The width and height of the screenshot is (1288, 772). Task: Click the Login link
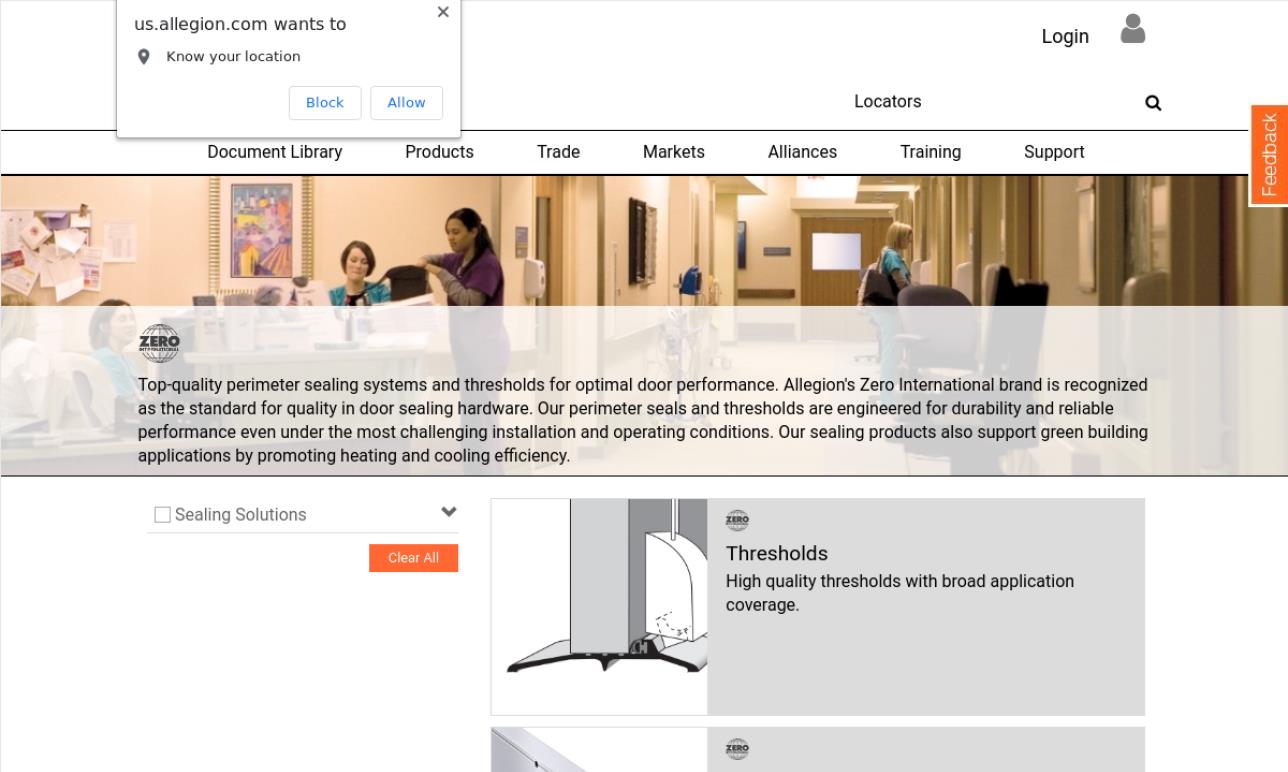pyautogui.click(x=1064, y=36)
